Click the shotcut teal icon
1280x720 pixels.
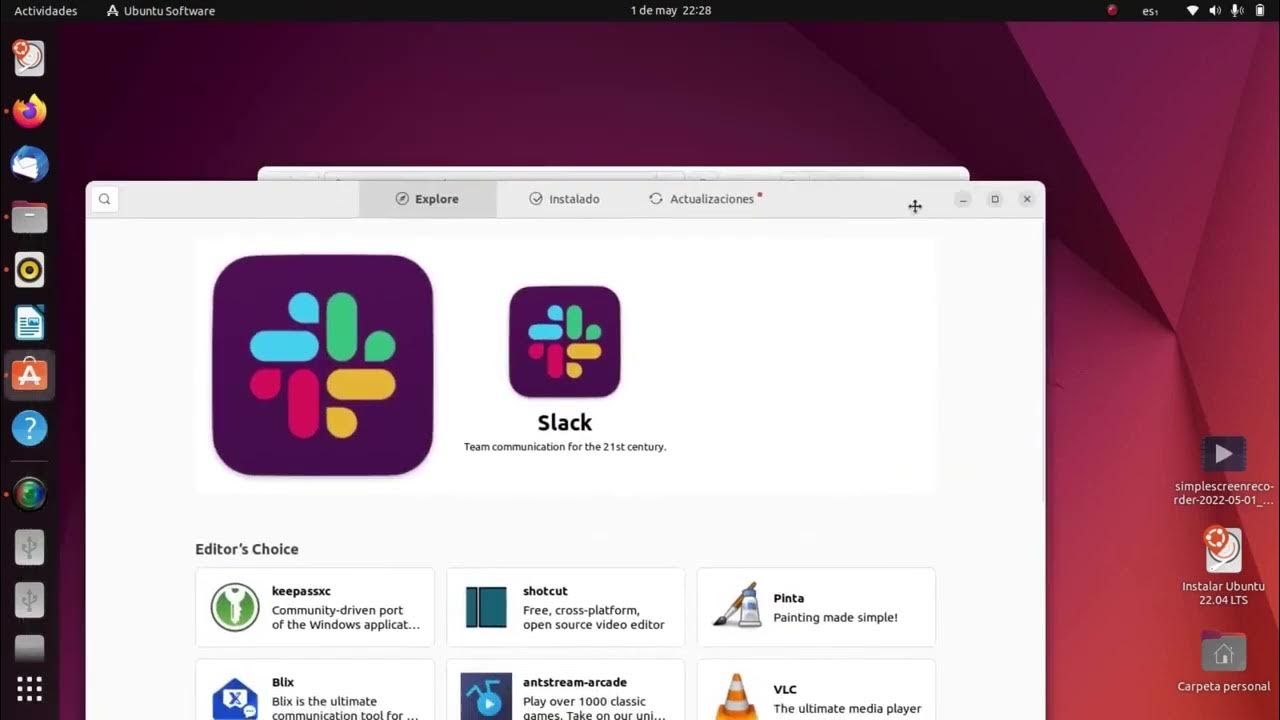coord(486,607)
